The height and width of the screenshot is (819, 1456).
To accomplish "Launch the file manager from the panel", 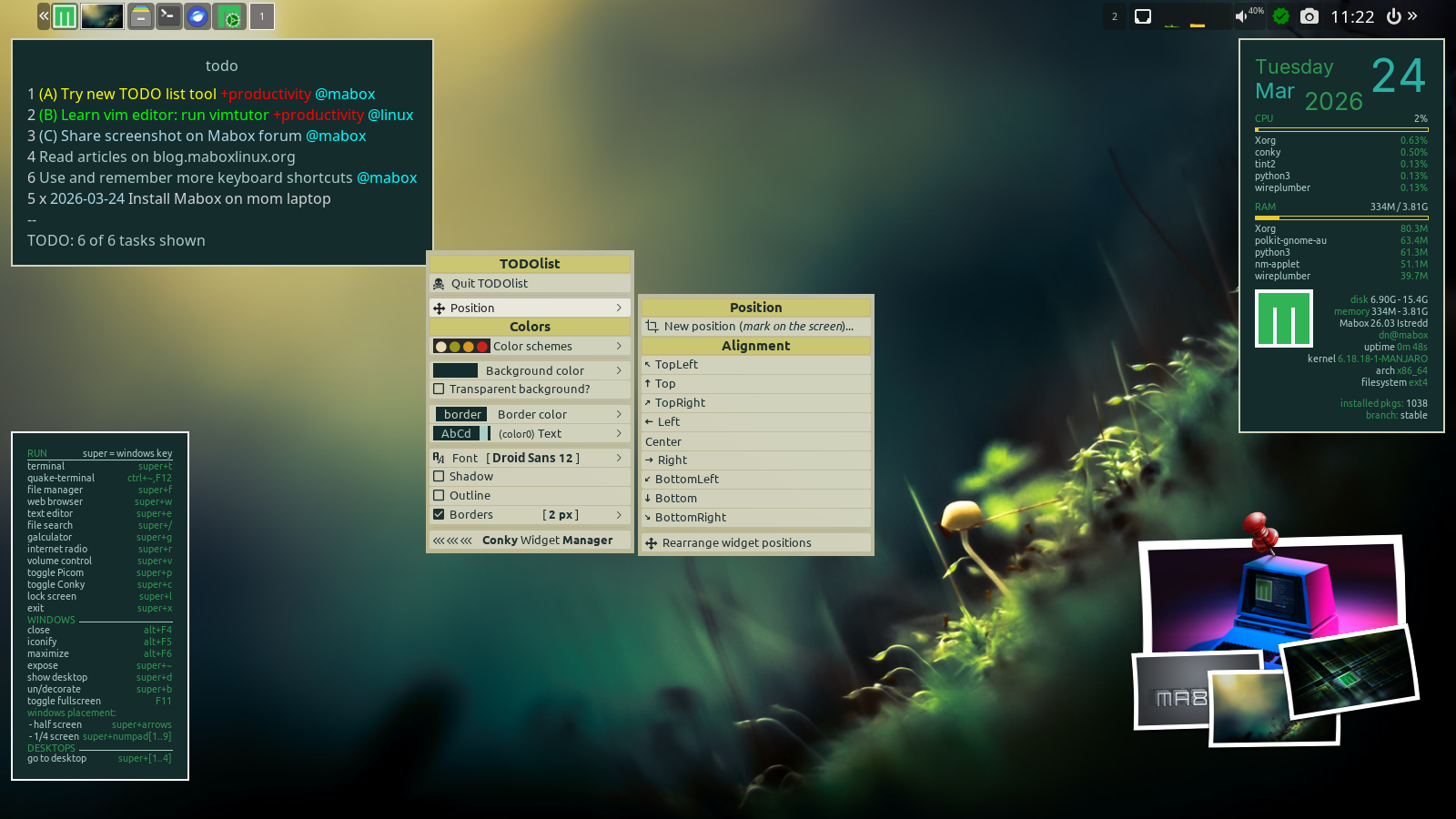I will pos(140,16).
